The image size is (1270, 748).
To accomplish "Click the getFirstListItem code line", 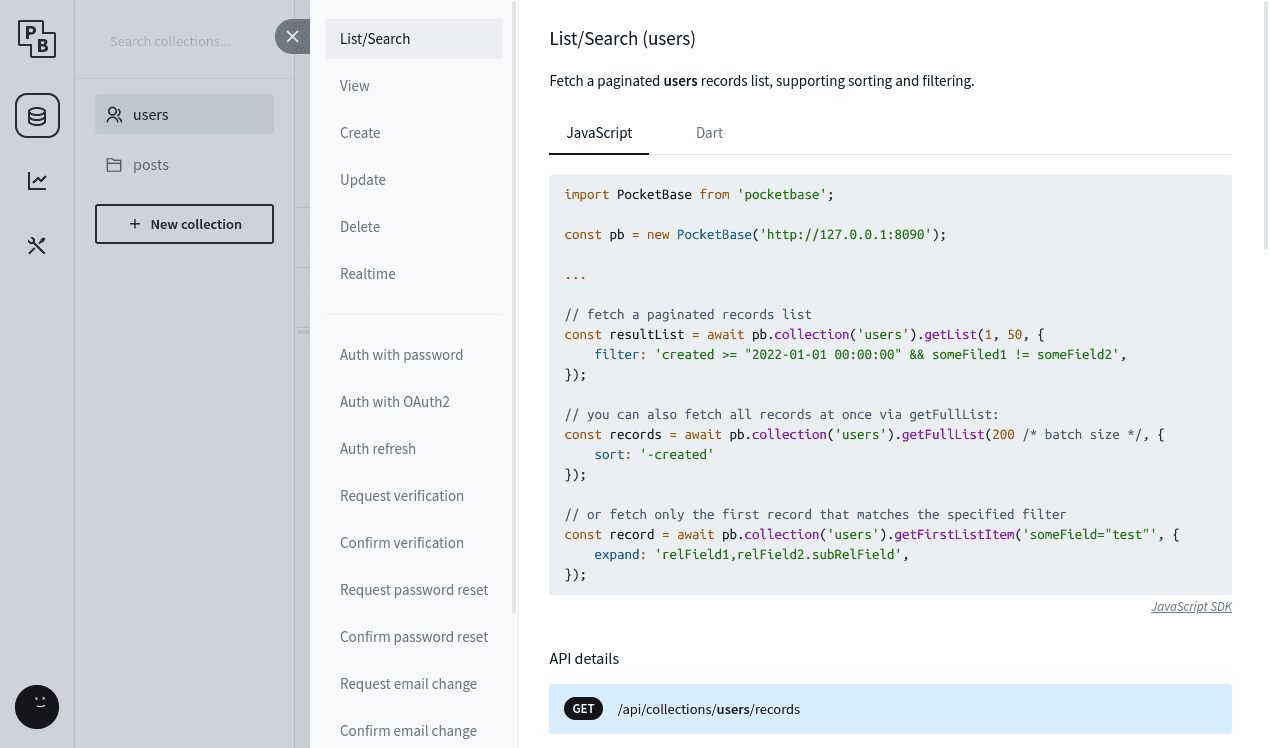I will [872, 535].
